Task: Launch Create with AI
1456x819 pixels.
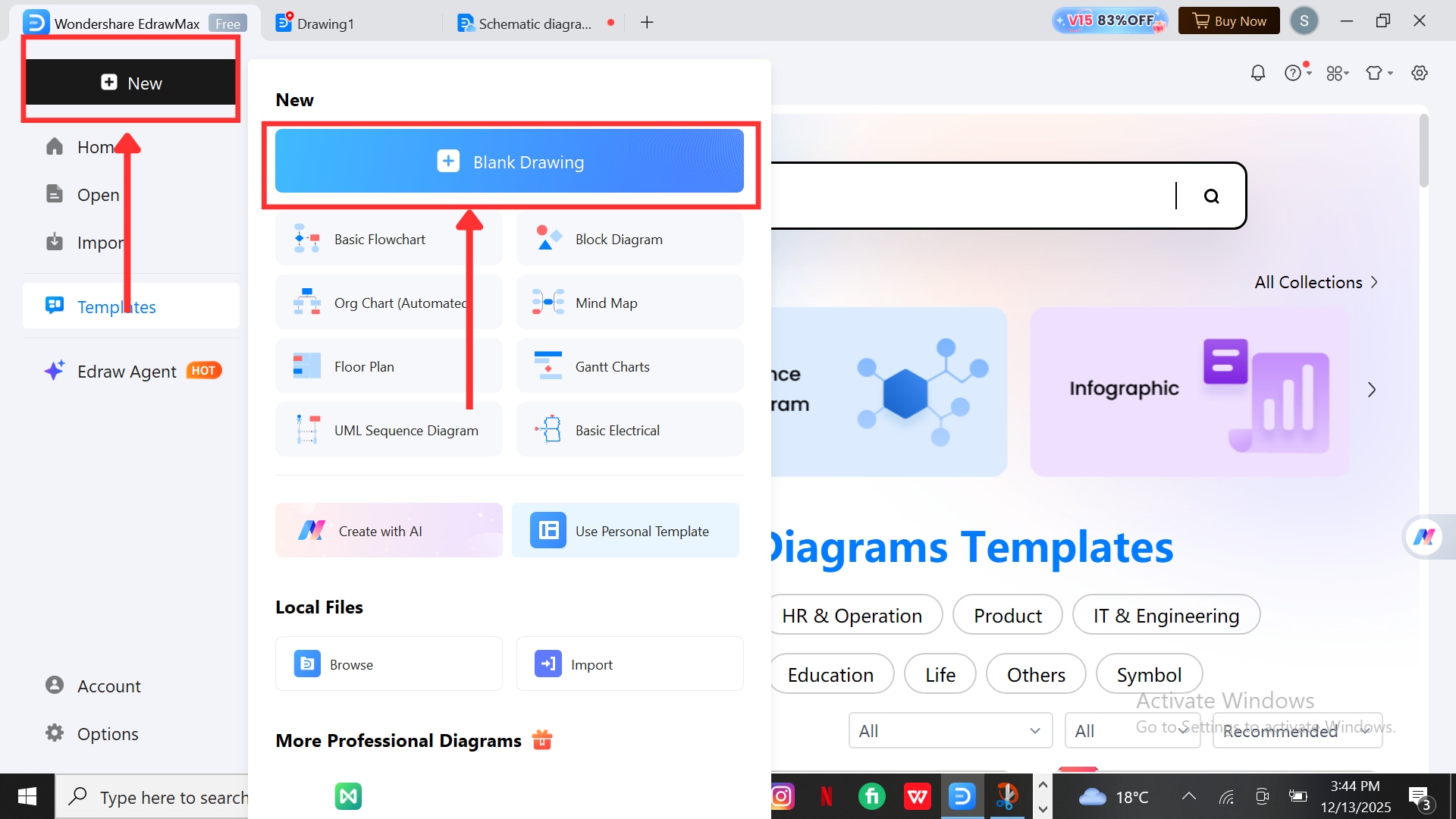Action: click(388, 530)
